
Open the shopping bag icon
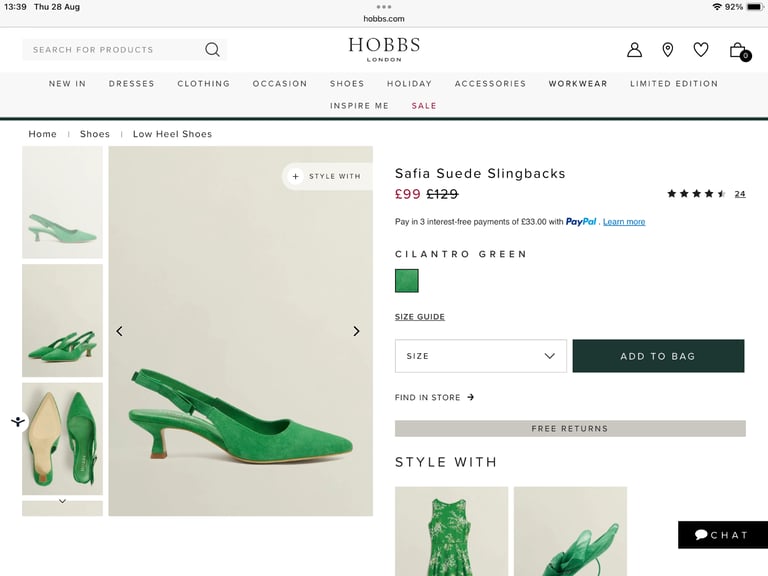pos(739,50)
